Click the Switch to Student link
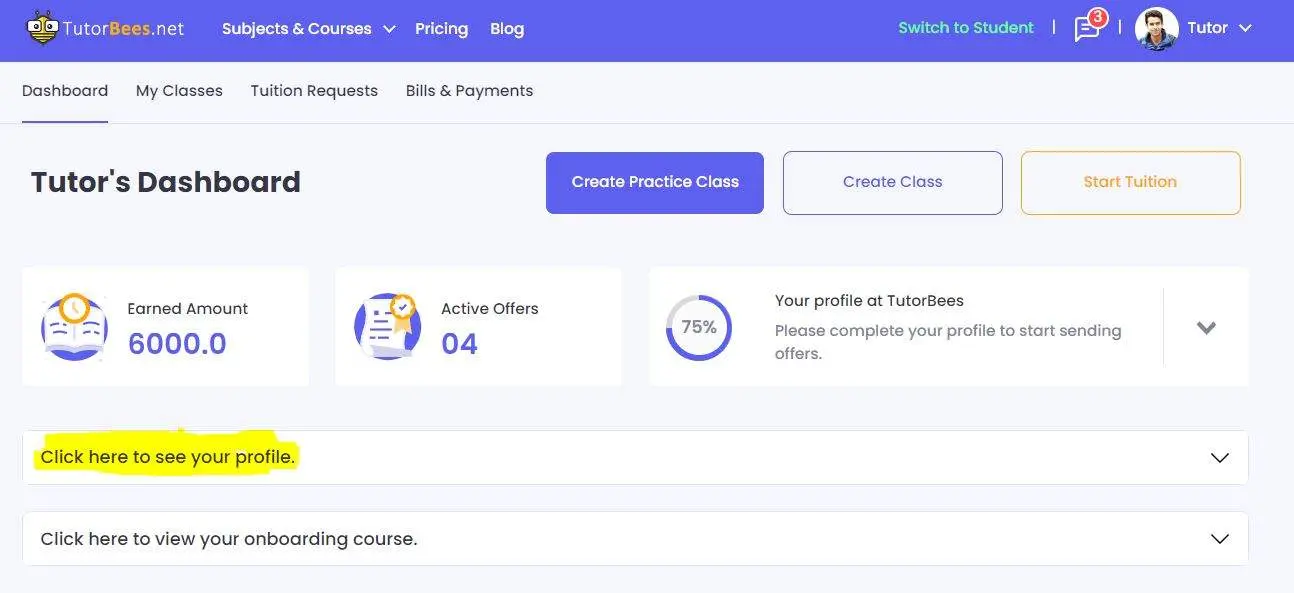This screenshot has width=1294, height=593. pos(965,28)
